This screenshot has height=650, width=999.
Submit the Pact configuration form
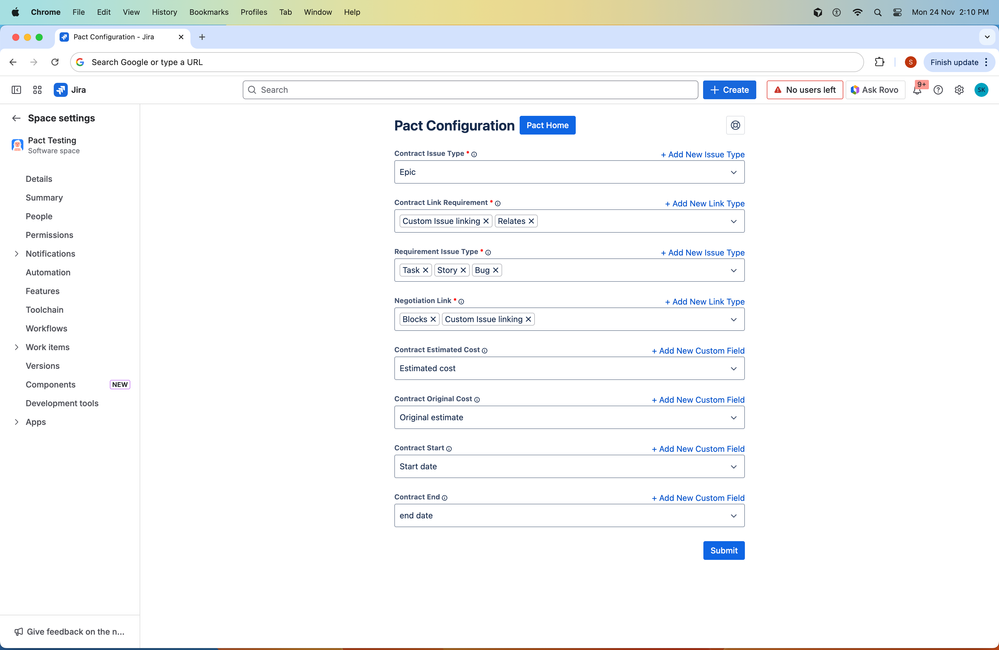tap(724, 551)
